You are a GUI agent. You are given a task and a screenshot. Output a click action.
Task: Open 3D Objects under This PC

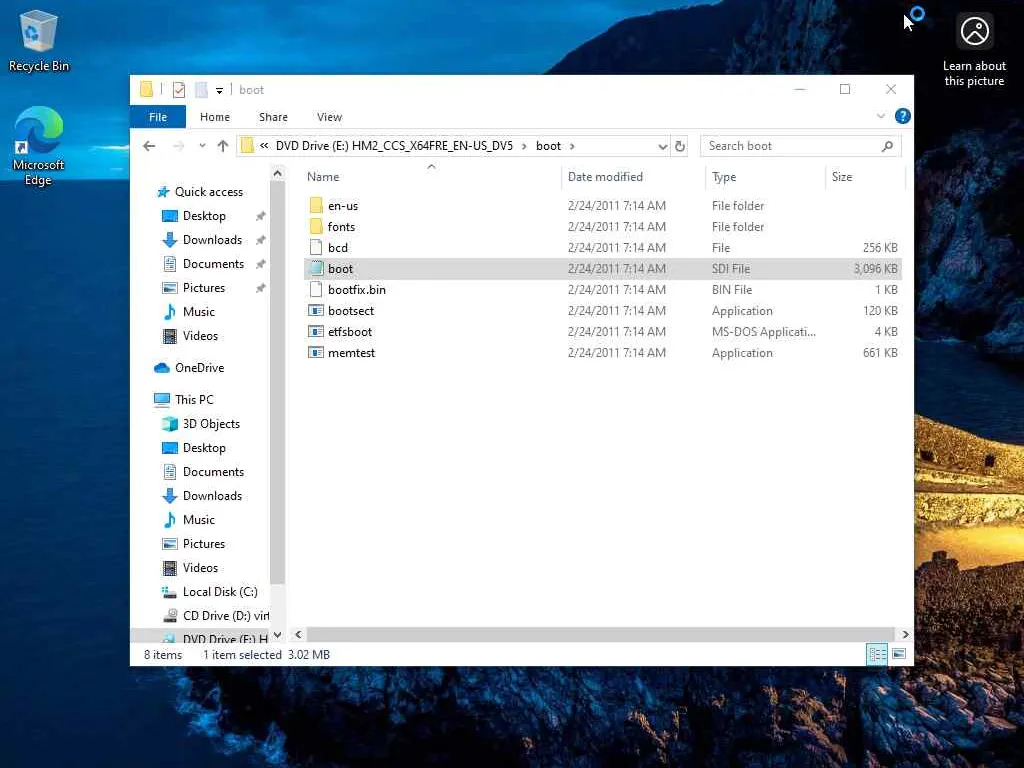click(200, 424)
